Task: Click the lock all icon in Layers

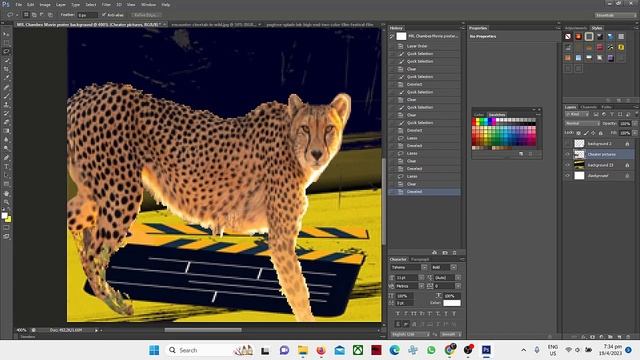Action: (x=600, y=133)
